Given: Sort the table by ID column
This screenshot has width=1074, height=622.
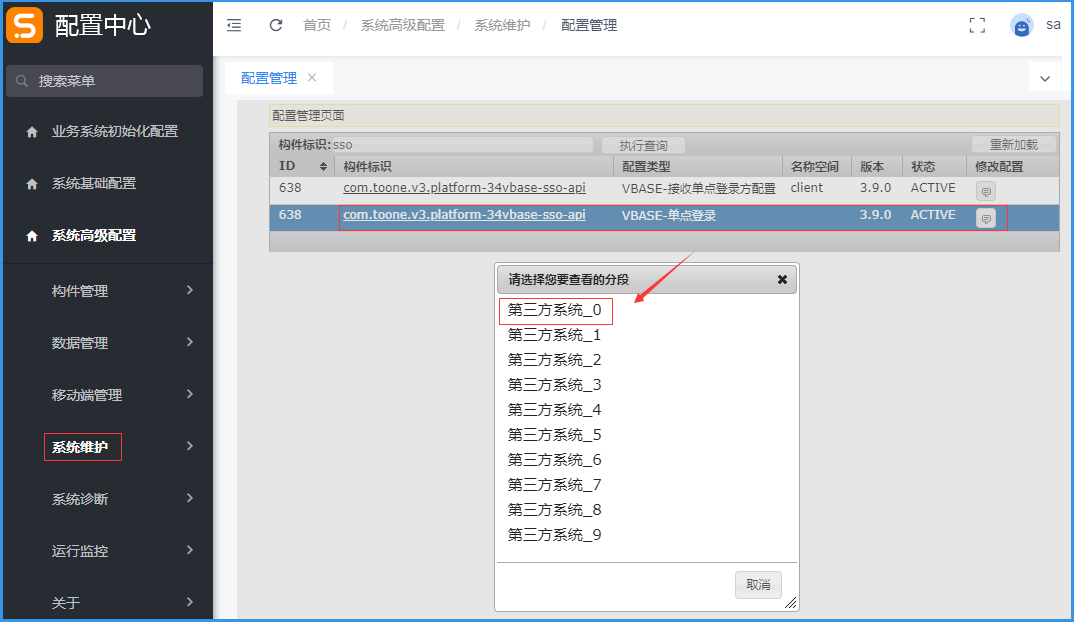Looking at the screenshot, I should coord(323,166).
